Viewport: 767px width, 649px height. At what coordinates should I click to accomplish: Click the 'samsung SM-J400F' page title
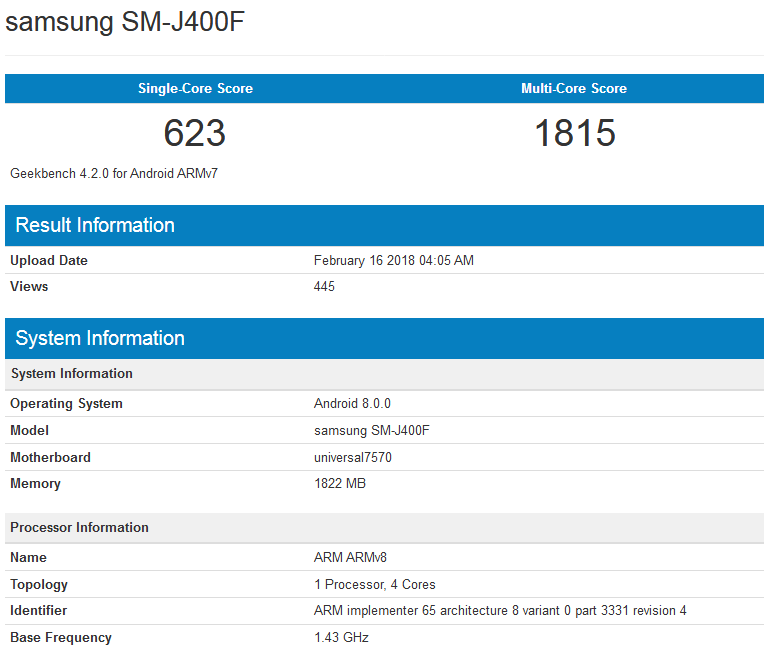(x=125, y=22)
